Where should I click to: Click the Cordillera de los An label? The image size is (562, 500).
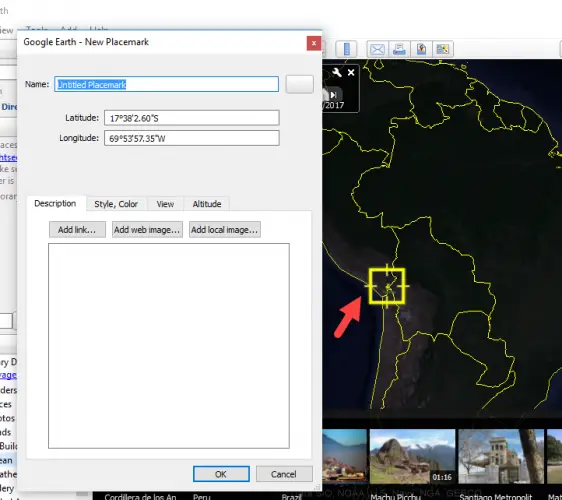(140, 496)
